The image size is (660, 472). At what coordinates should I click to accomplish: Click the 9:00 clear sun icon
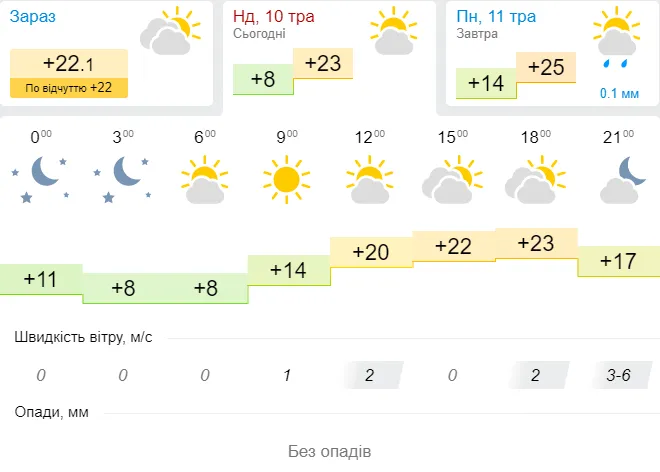coord(286,180)
